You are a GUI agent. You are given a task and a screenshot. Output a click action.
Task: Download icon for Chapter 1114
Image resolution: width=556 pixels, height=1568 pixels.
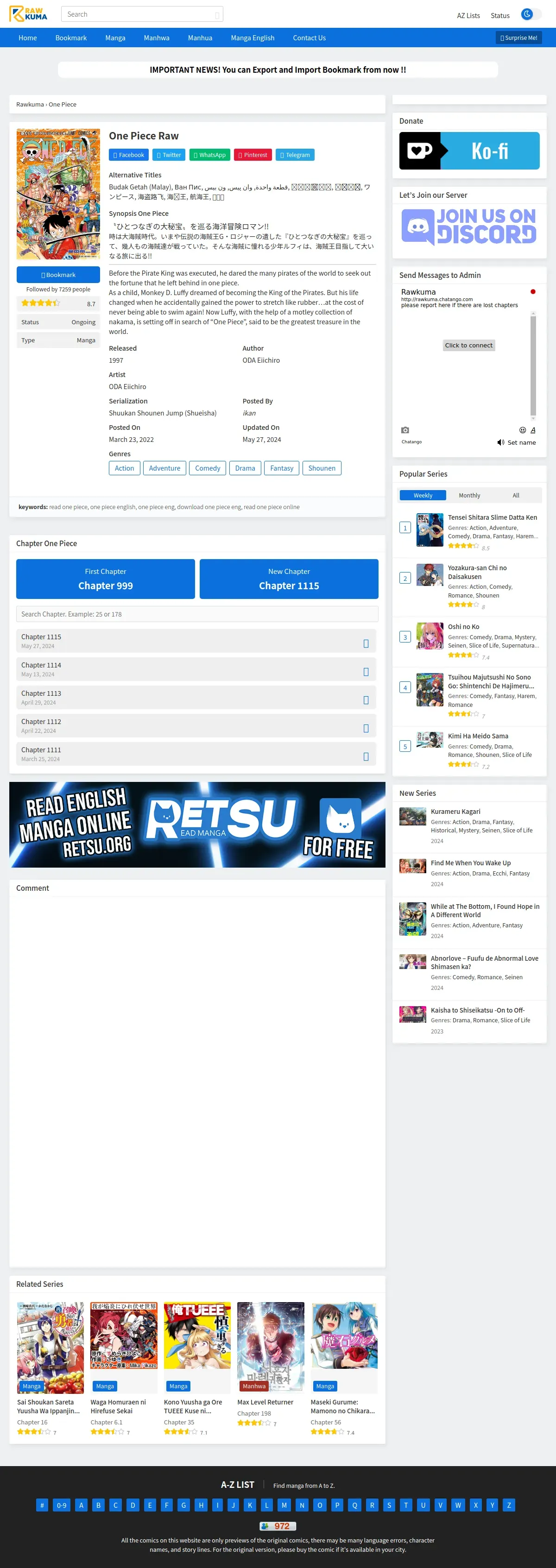pyautogui.click(x=366, y=672)
